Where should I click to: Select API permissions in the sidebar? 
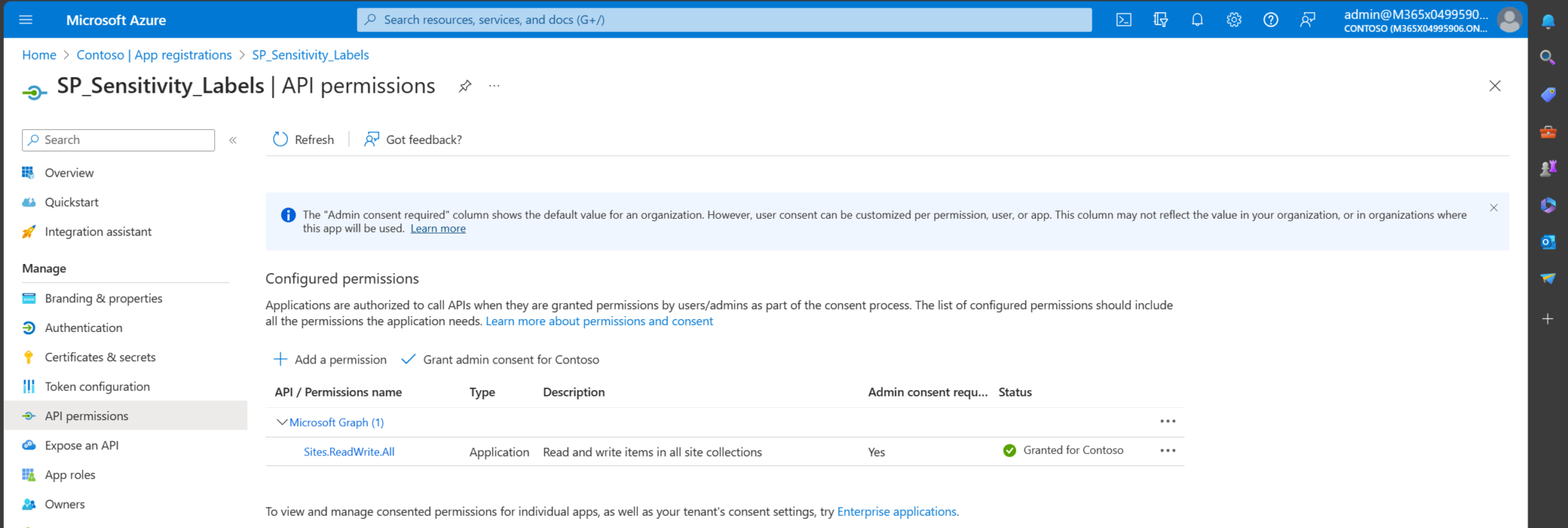pos(126,416)
